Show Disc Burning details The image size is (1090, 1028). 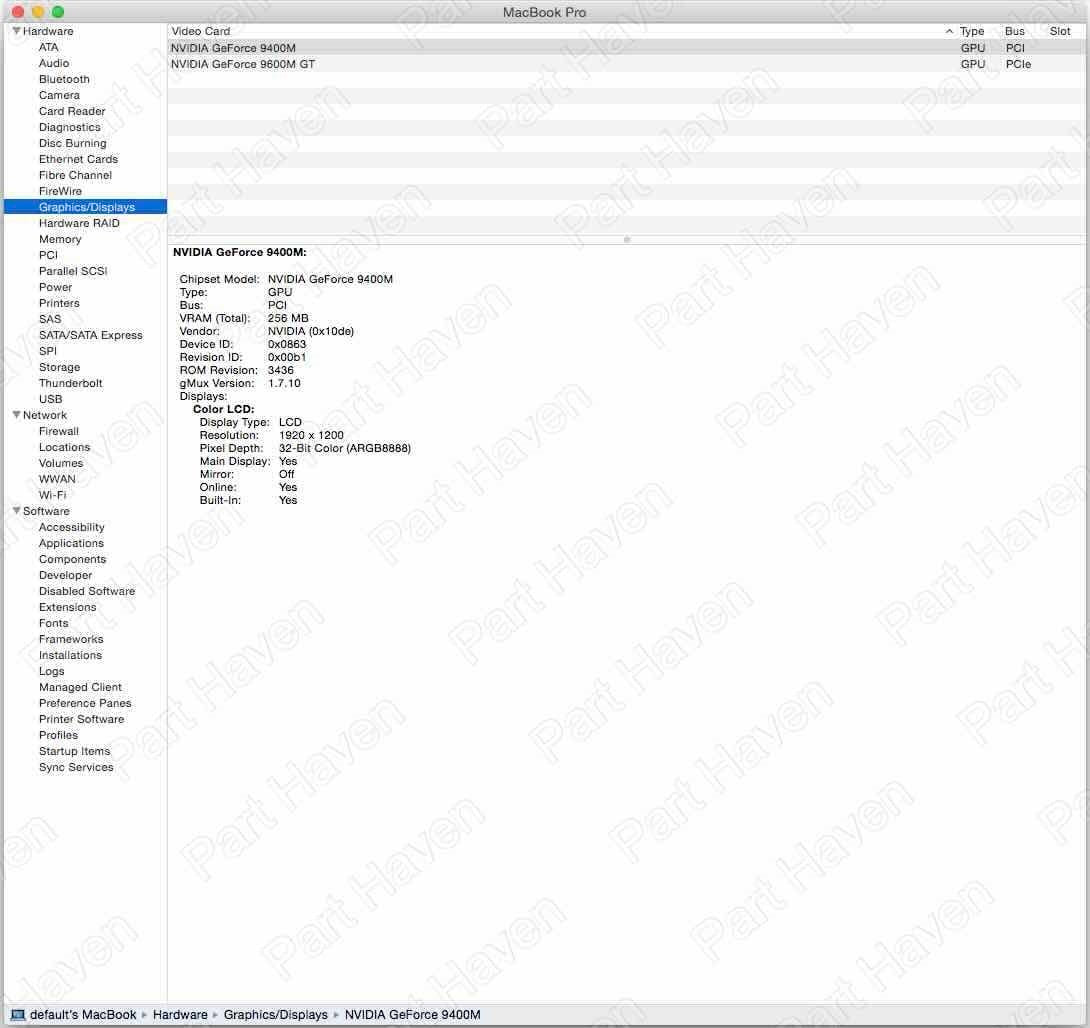pyautogui.click(x=73, y=143)
